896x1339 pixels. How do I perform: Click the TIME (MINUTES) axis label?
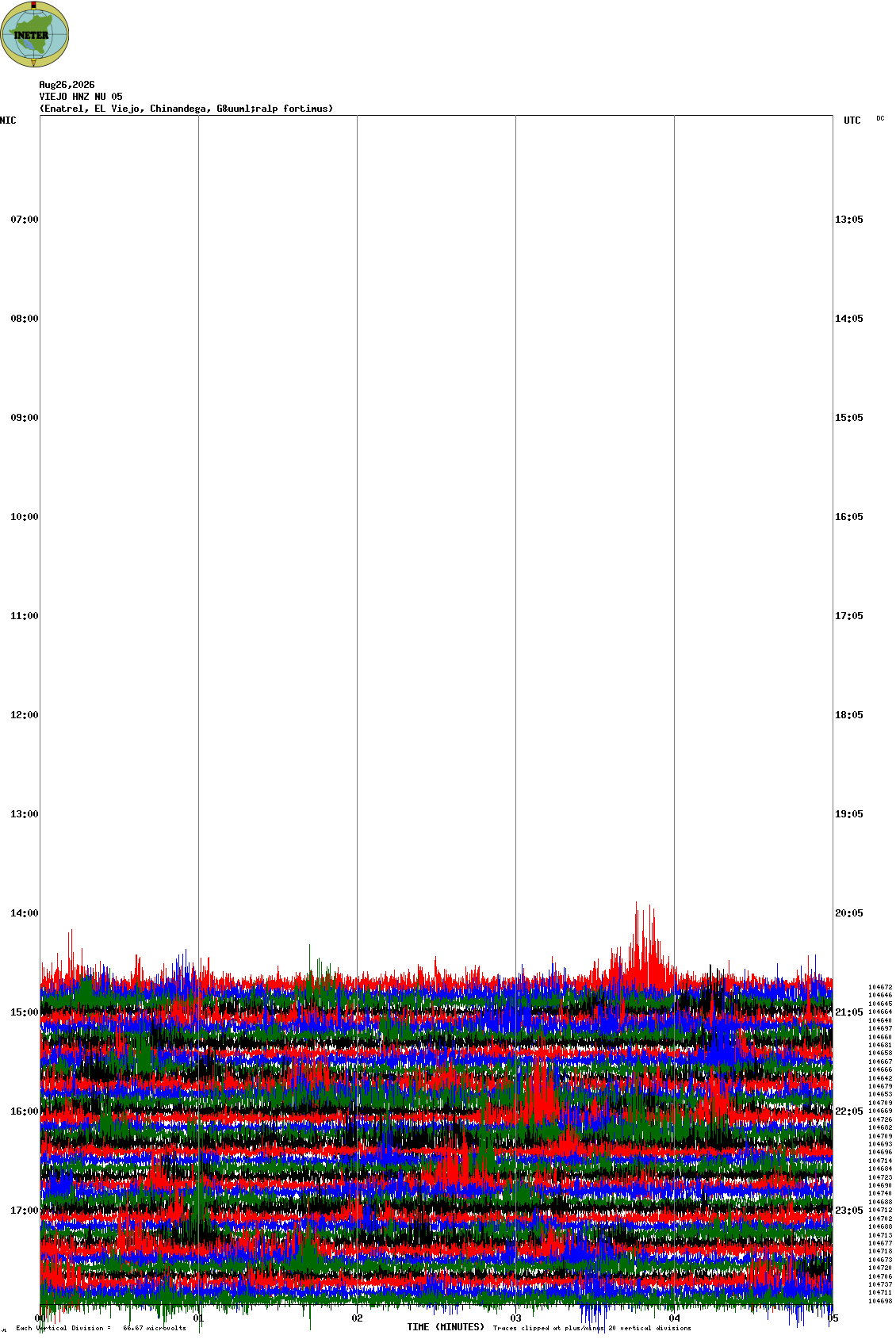click(x=446, y=1327)
